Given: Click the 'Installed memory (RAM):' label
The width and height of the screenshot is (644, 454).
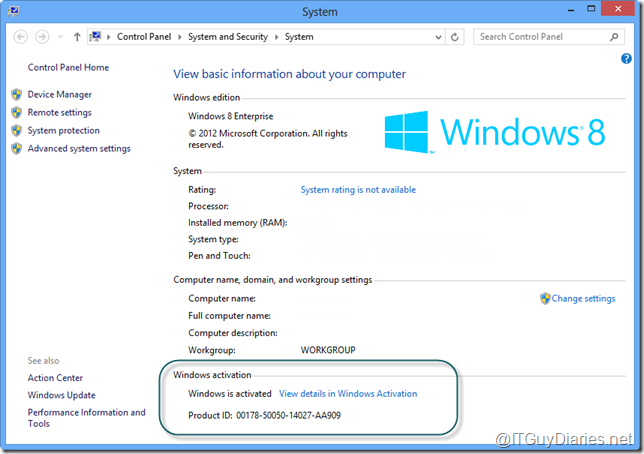Looking at the screenshot, I should click(x=238, y=223).
